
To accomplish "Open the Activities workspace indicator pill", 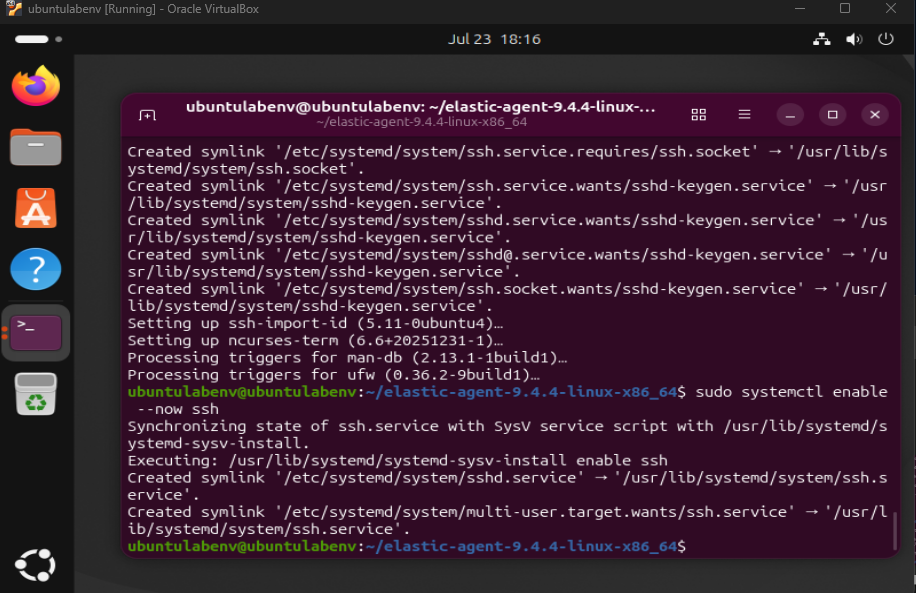I will pos(38,39).
